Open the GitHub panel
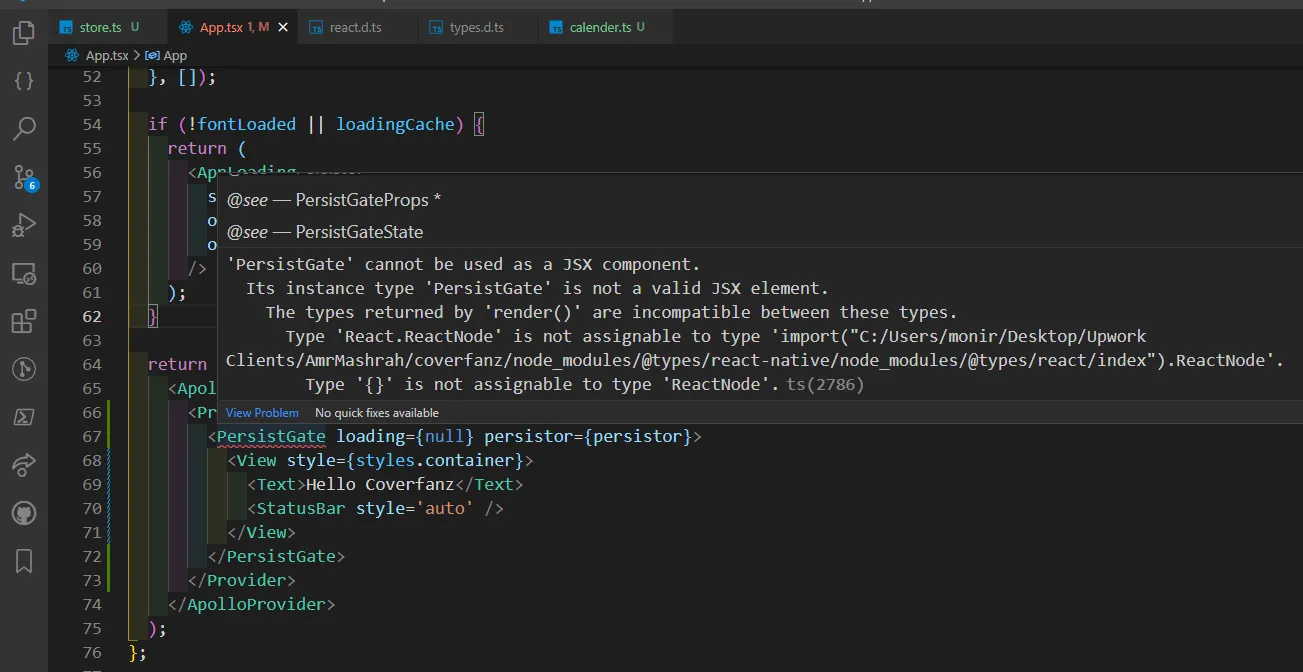Image resolution: width=1303 pixels, height=672 pixels. [24, 513]
